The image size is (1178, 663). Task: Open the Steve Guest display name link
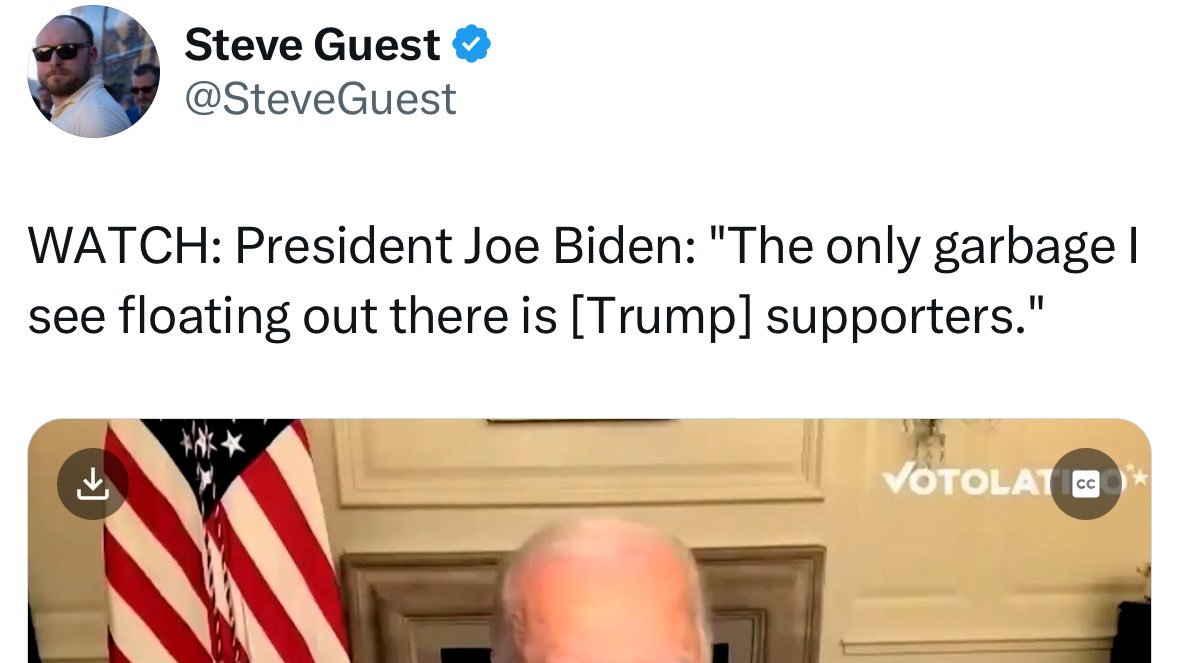point(312,44)
